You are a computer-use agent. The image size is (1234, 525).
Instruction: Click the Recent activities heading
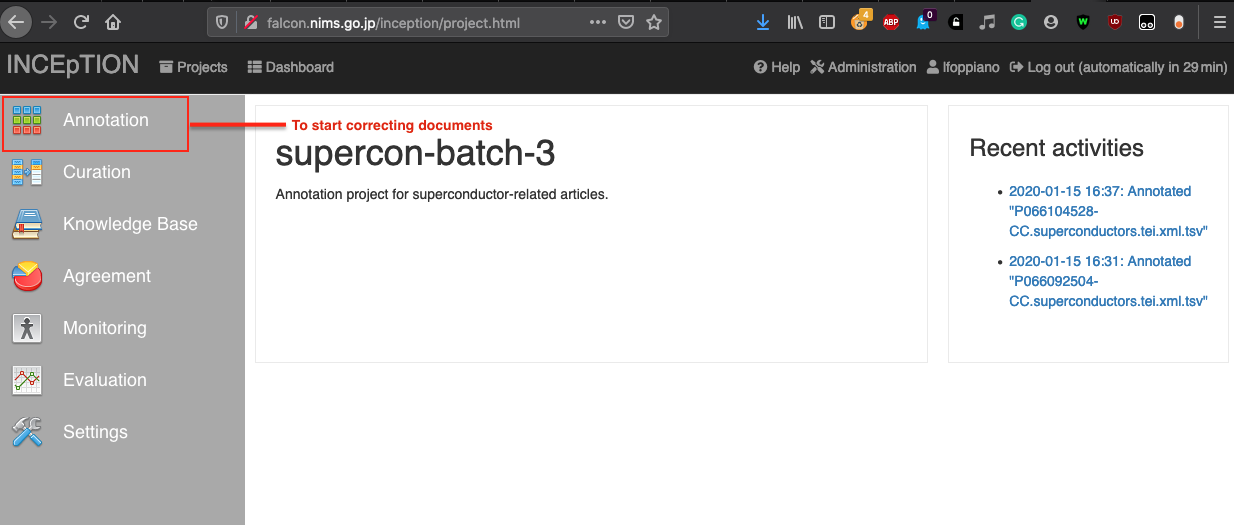(x=1056, y=148)
